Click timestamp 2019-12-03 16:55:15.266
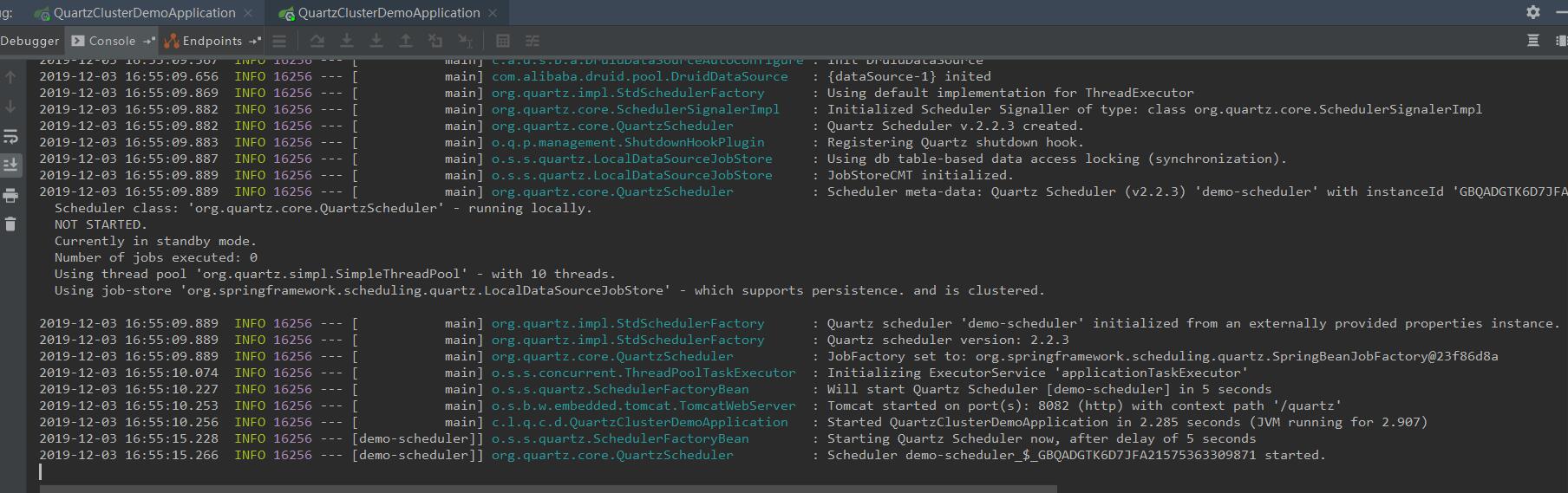 pyautogui.click(x=129, y=455)
